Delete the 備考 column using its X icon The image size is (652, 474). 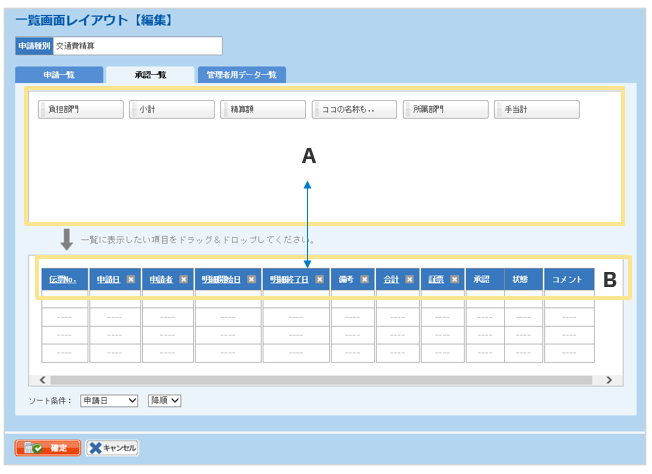point(365,280)
